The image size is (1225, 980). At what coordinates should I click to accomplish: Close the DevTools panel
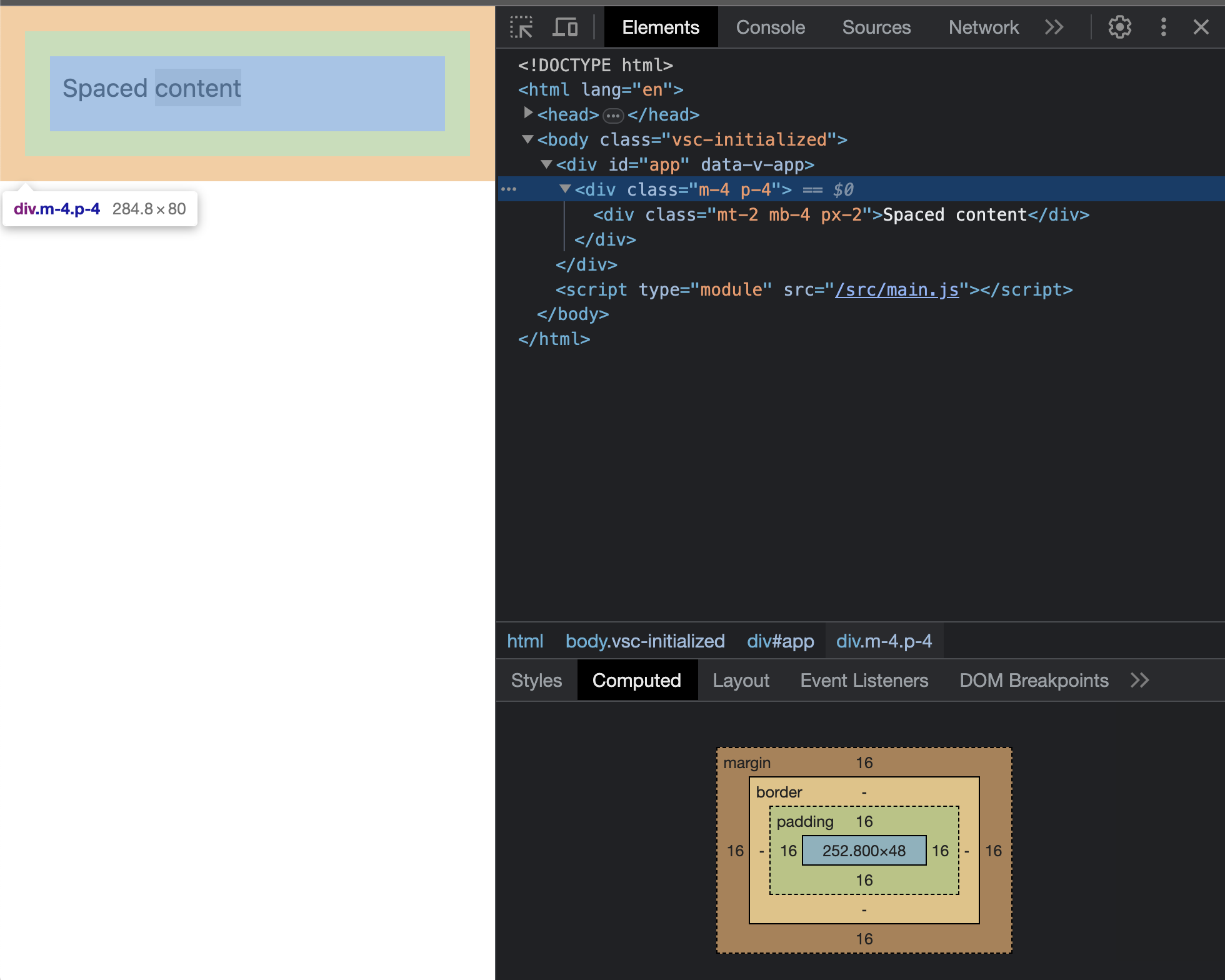1201,27
